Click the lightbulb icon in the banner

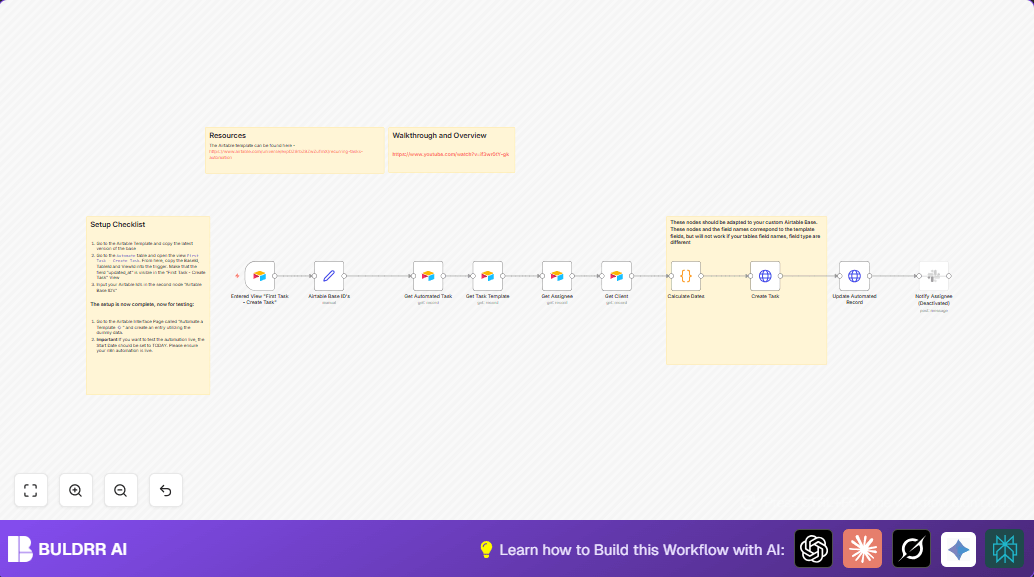tap(486, 549)
